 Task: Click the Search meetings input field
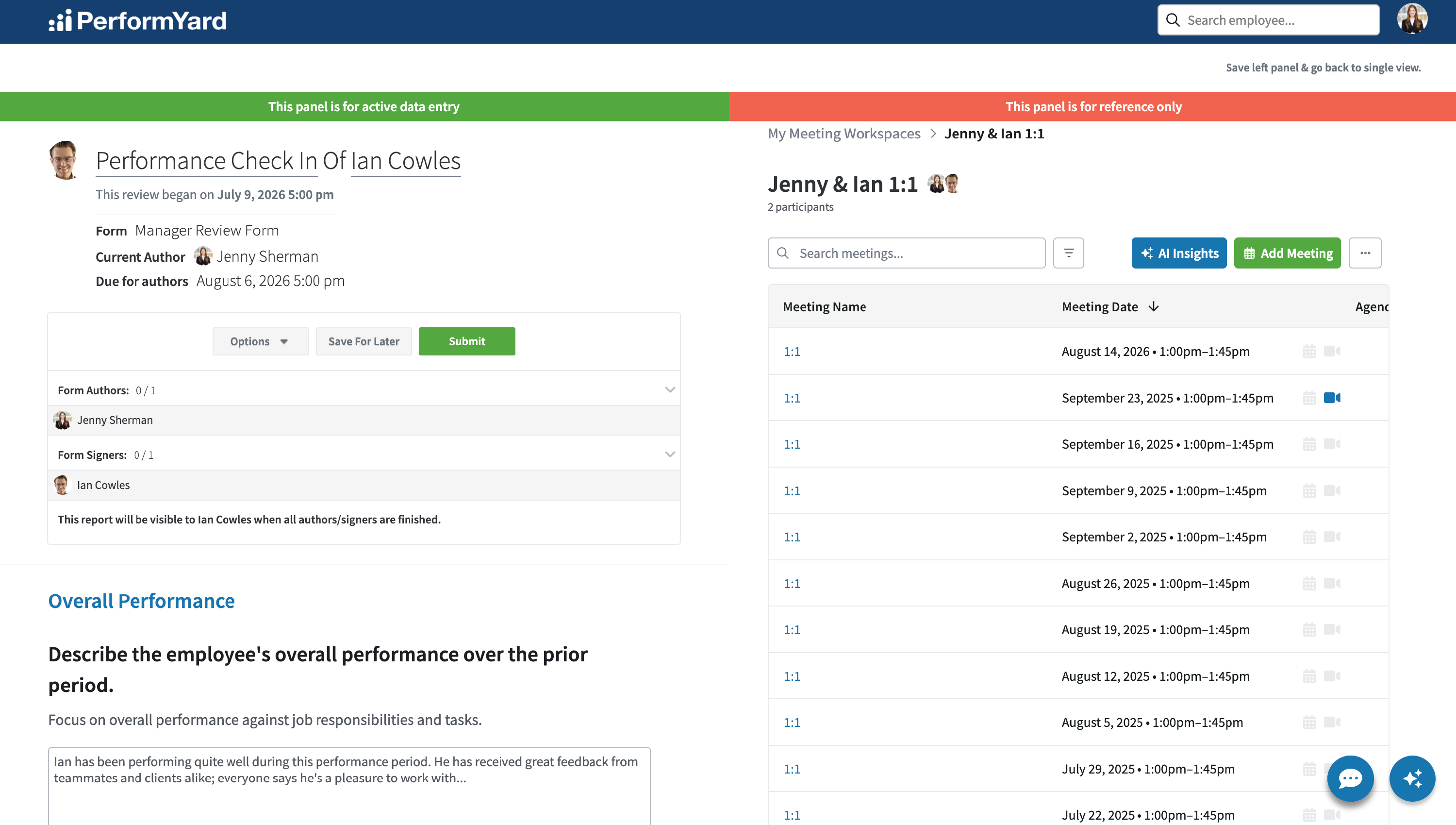(x=906, y=253)
